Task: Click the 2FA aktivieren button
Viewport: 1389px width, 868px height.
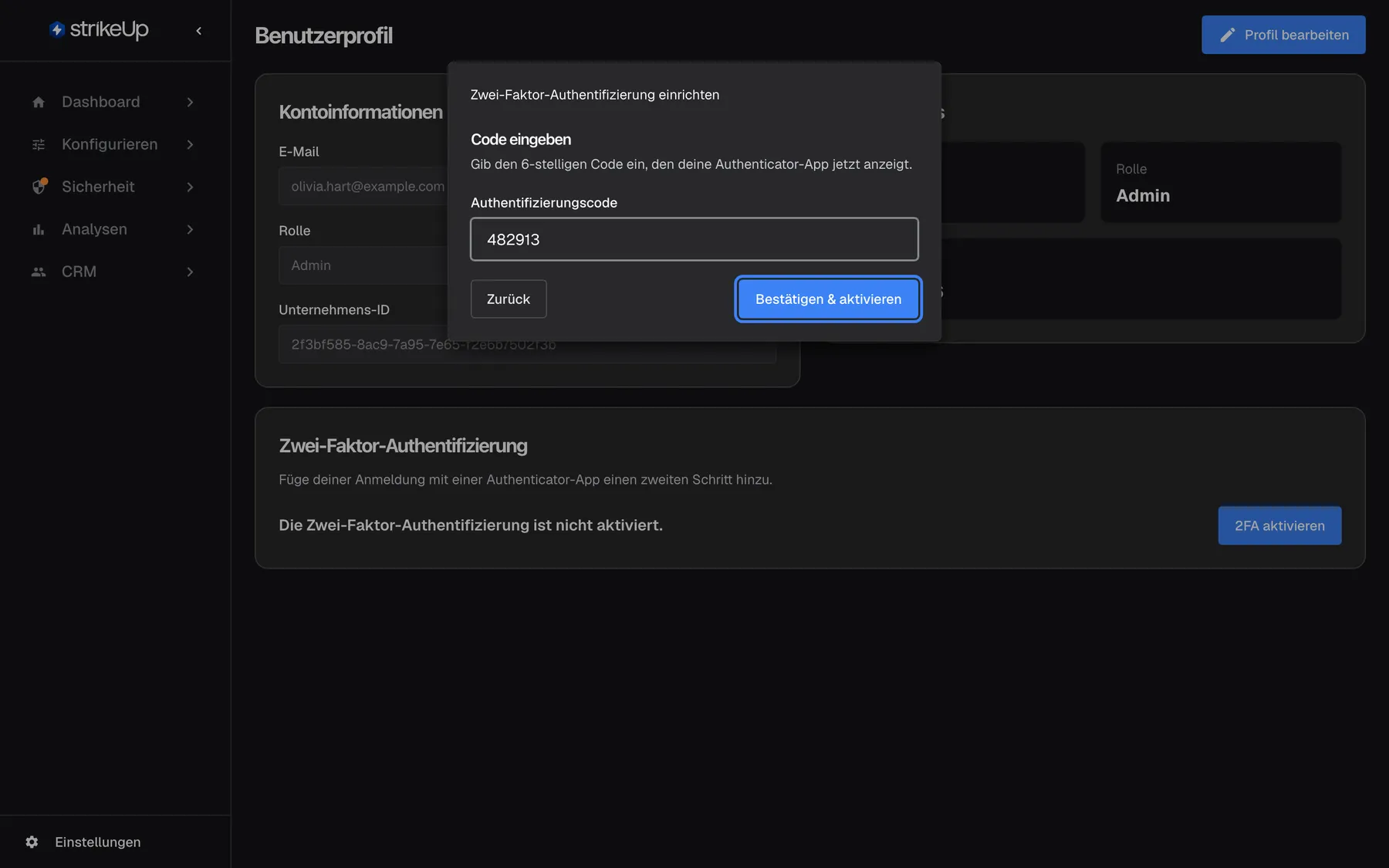Action: click(1279, 525)
